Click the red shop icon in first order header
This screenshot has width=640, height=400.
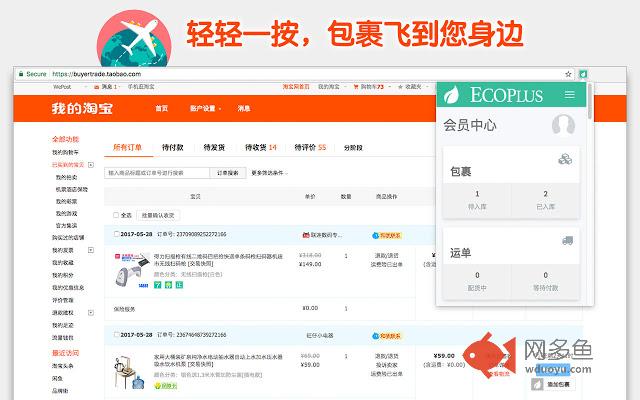tap(306, 235)
